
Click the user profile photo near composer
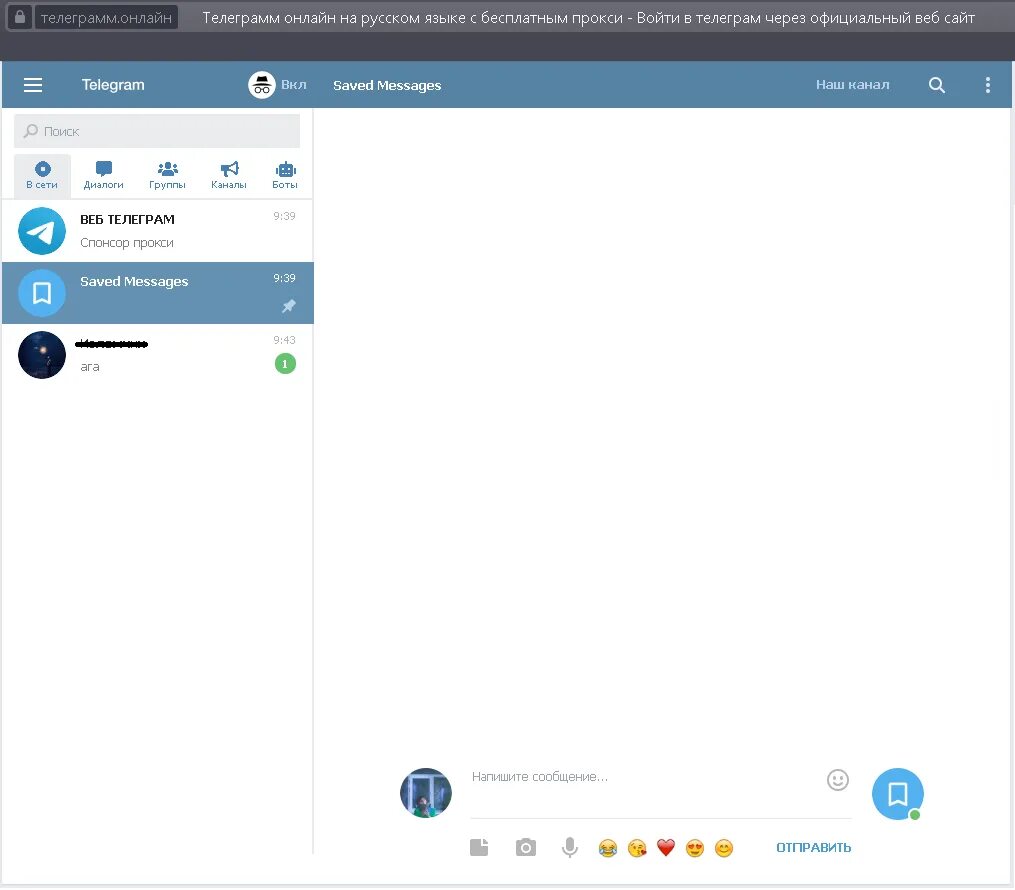[x=426, y=793]
